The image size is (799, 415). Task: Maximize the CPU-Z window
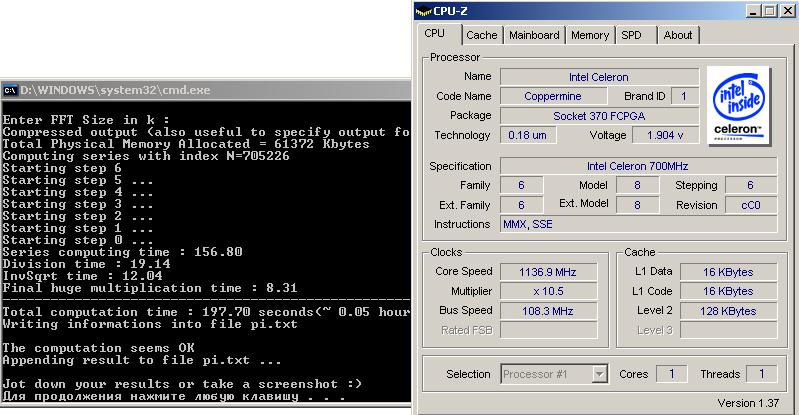[x=769, y=11]
